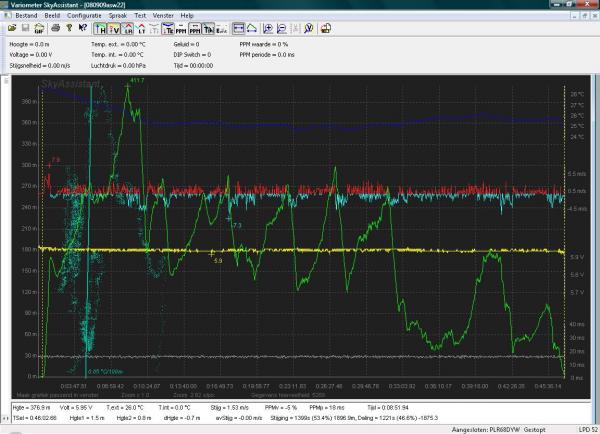Viewport: 600px width, 434px height.
Task: Click the zoom in magnifier icon
Action: (268, 29)
